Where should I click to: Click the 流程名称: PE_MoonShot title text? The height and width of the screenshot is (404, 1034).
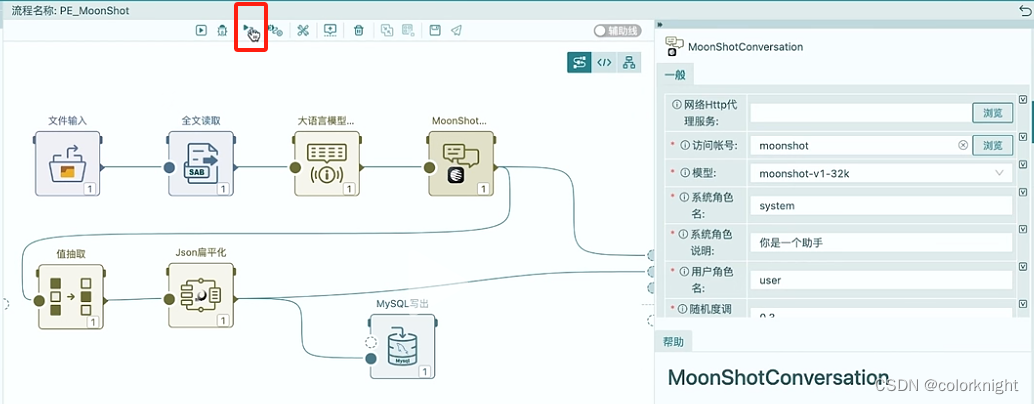71,11
